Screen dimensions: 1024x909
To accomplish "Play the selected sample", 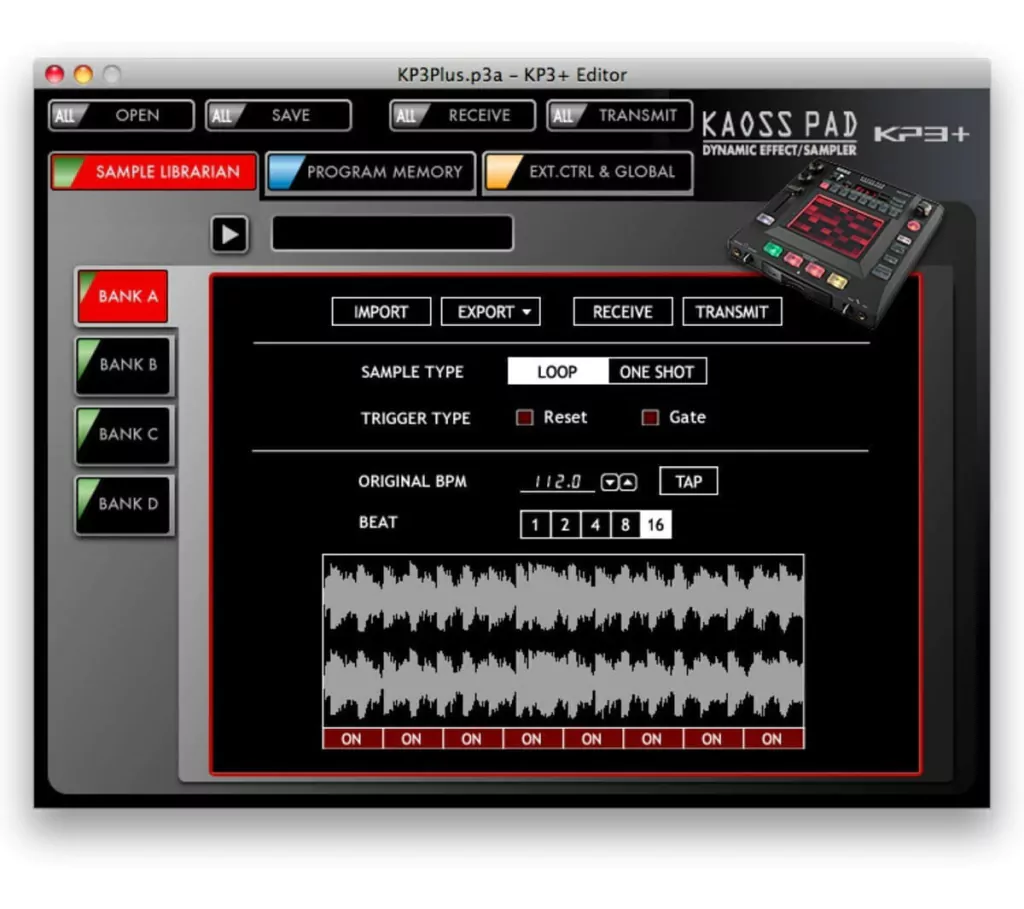I will click(229, 234).
